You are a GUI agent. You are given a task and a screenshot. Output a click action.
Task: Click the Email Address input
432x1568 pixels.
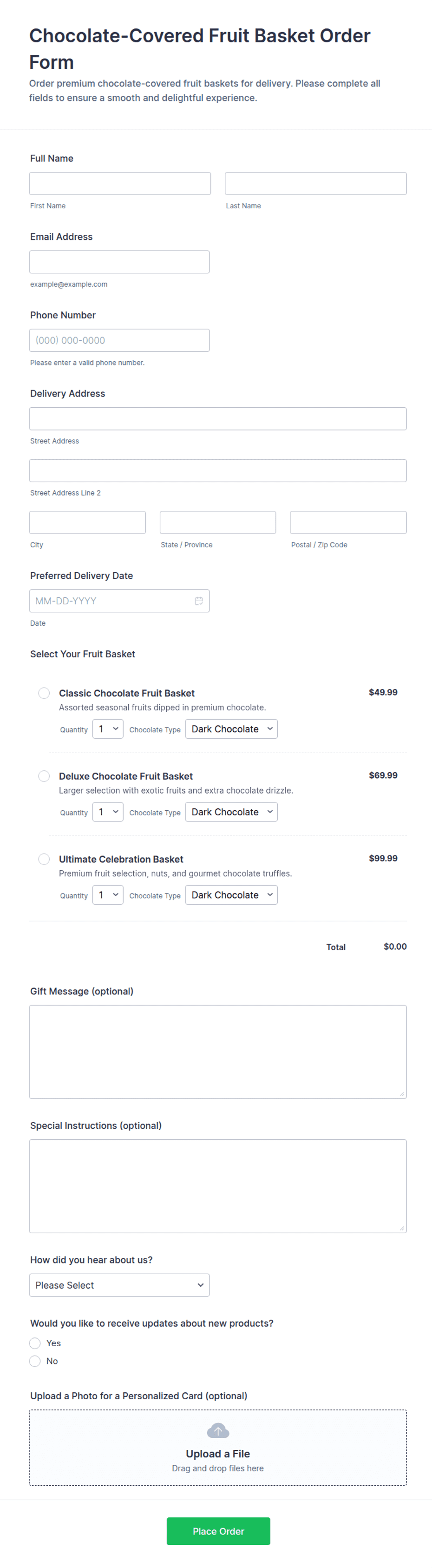click(119, 262)
